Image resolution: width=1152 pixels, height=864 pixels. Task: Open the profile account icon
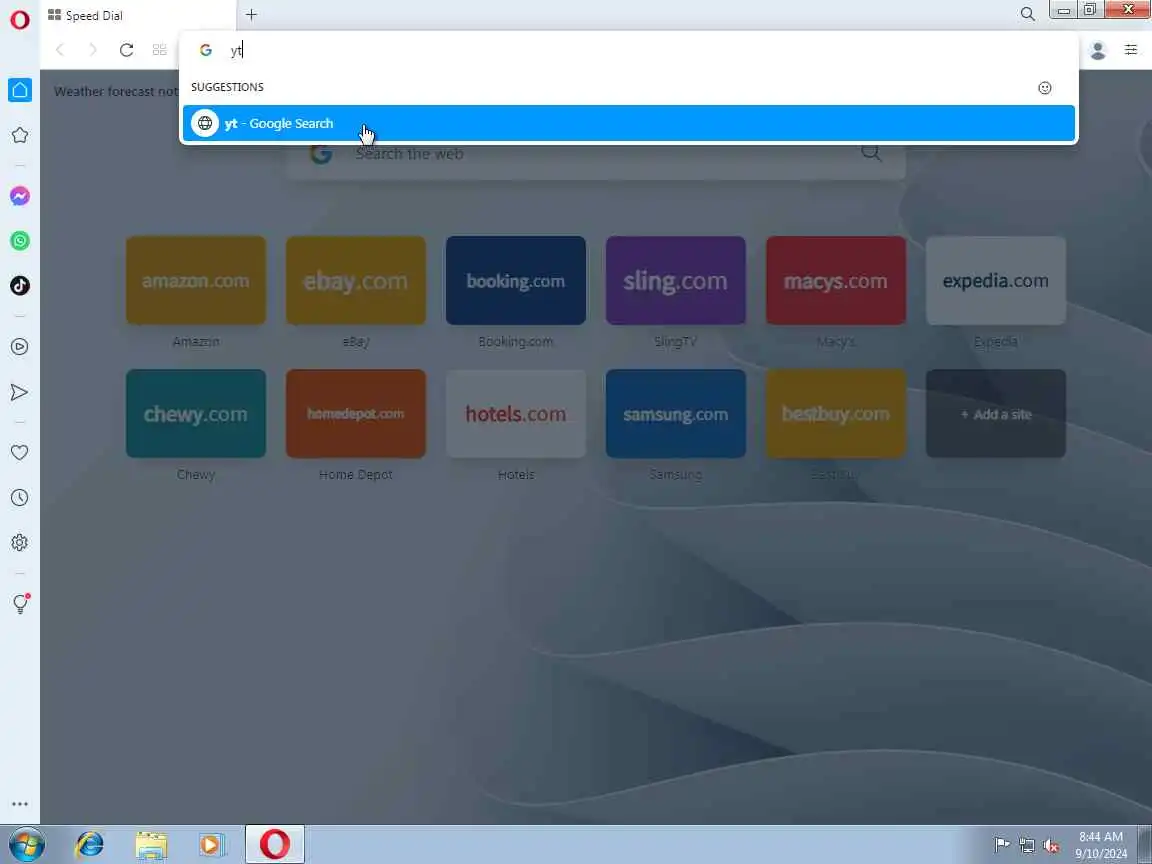pos(1098,50)
